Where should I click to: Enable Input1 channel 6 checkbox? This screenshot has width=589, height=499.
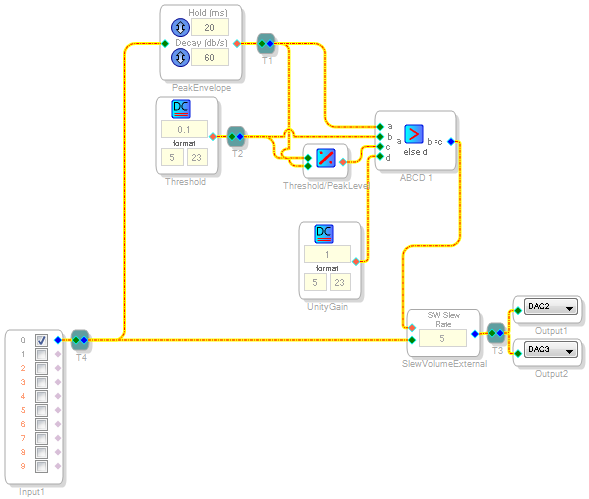(41, 424)
